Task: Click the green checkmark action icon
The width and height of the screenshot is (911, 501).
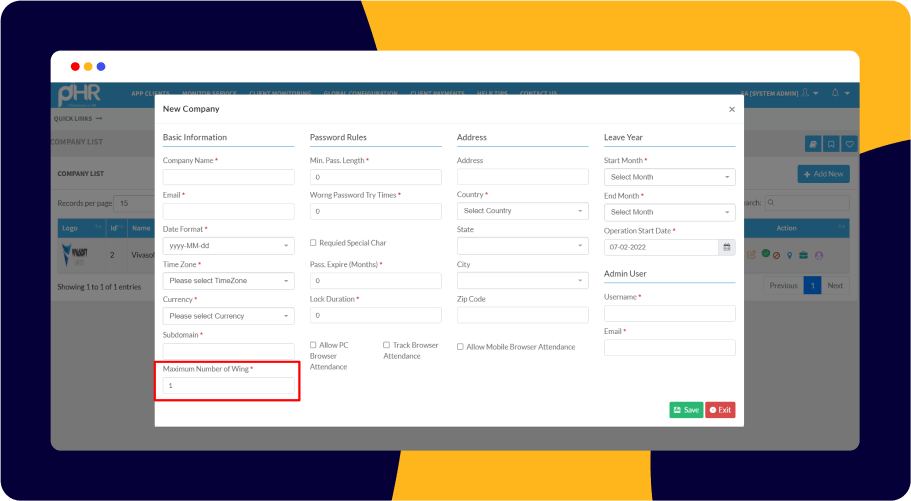Action: [x=766, y=253]
